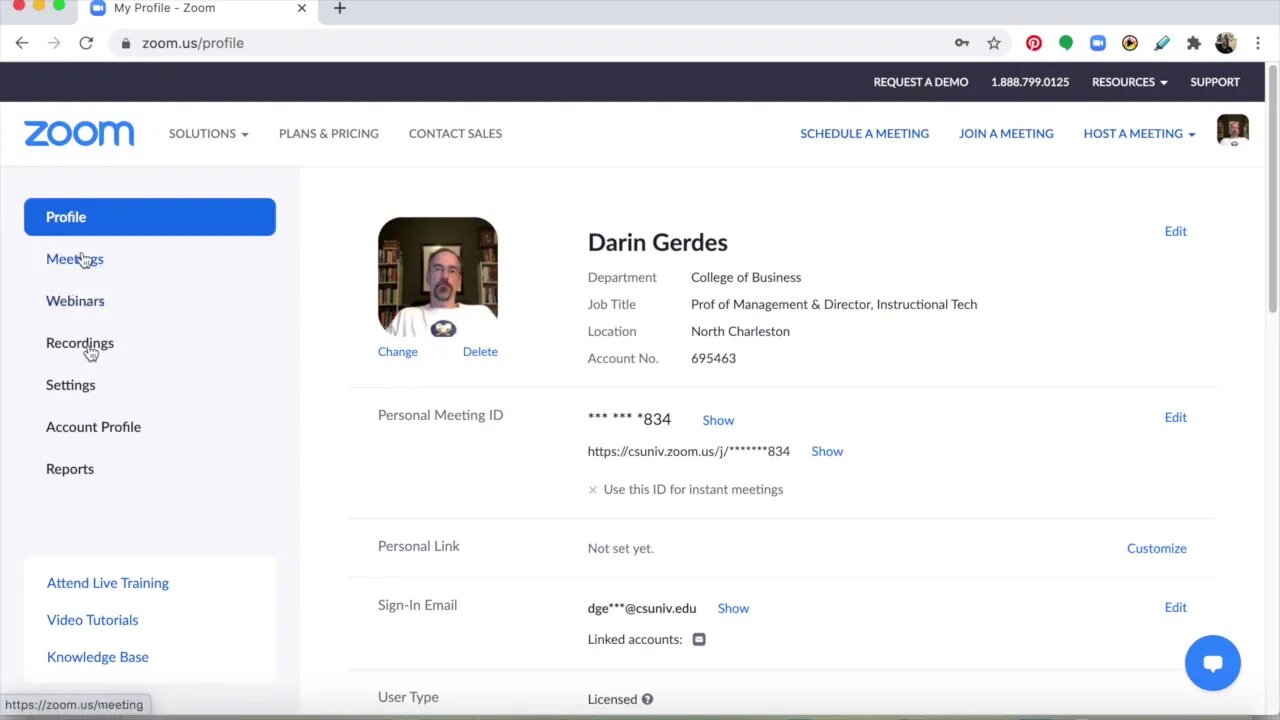Open a new browser tab
This screenshot has width=1280, height=720.
click(x=340, y=8)
